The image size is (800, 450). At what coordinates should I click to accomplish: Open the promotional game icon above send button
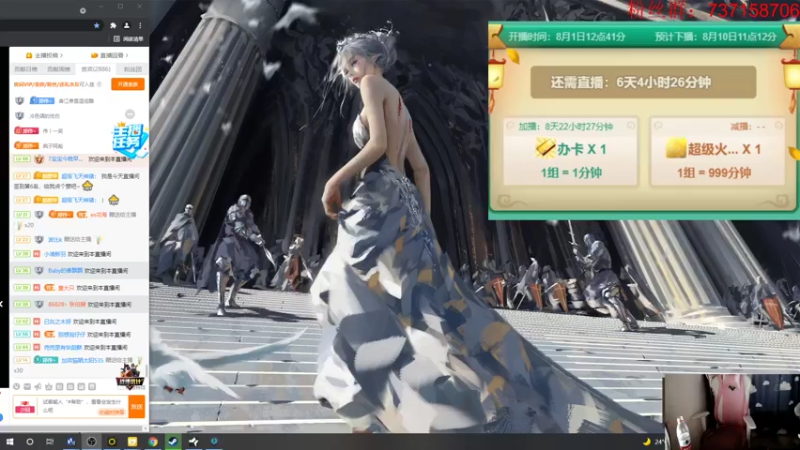coord(131,378)
